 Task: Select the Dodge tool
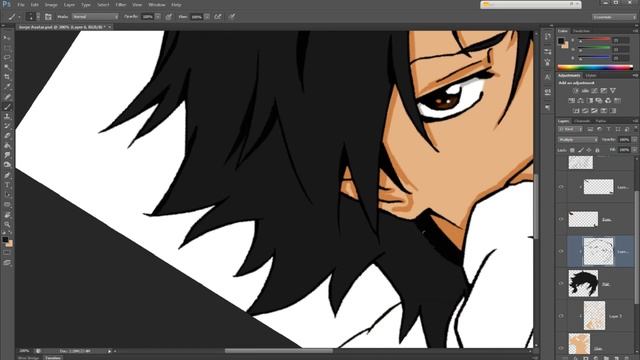click(7, 165)
